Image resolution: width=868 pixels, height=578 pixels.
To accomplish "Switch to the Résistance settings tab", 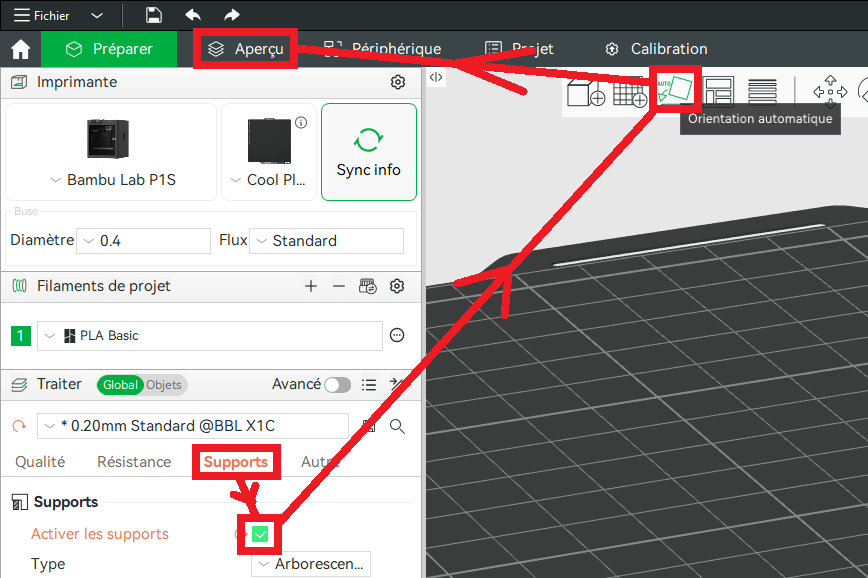I will tap(134, 462).
